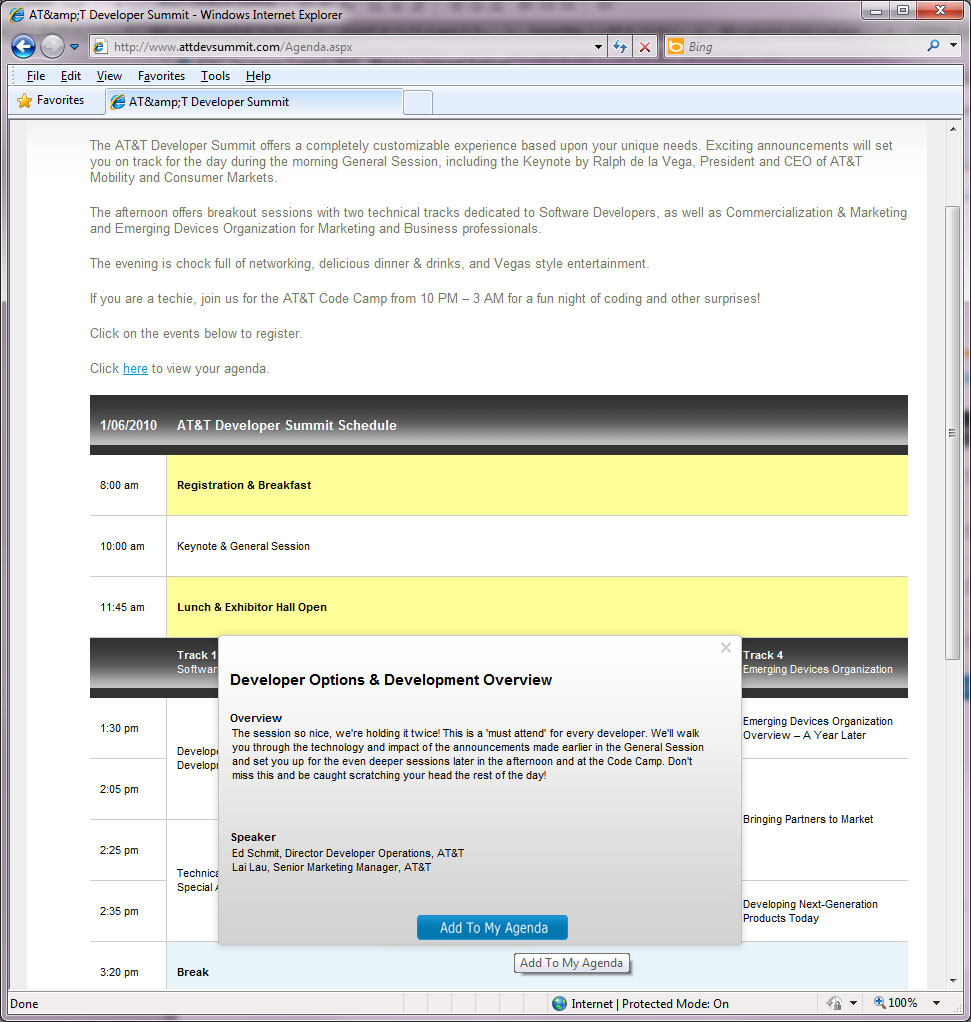Click Bringing Partners to Market session

(x=807, y=819)
